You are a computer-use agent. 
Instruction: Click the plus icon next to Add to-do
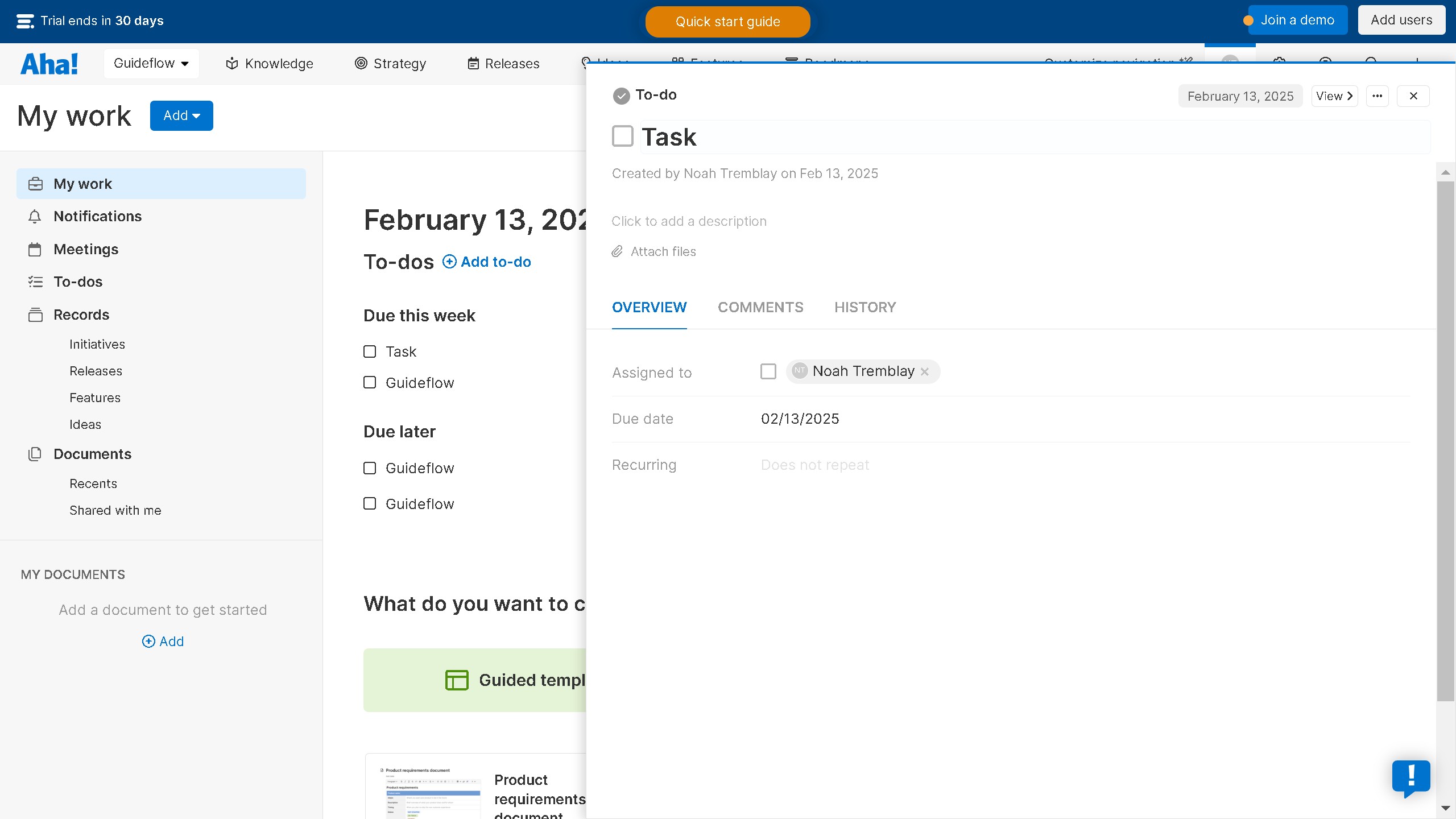click(449, 262)
